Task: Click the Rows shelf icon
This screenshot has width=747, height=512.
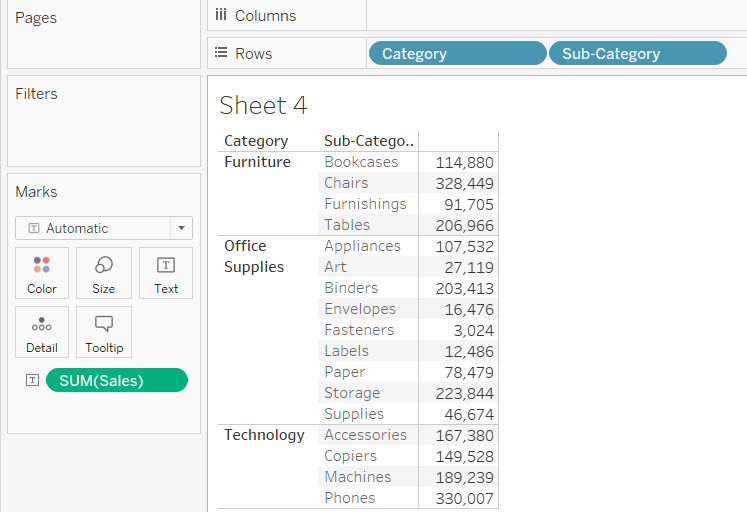Action: [221, 53]
